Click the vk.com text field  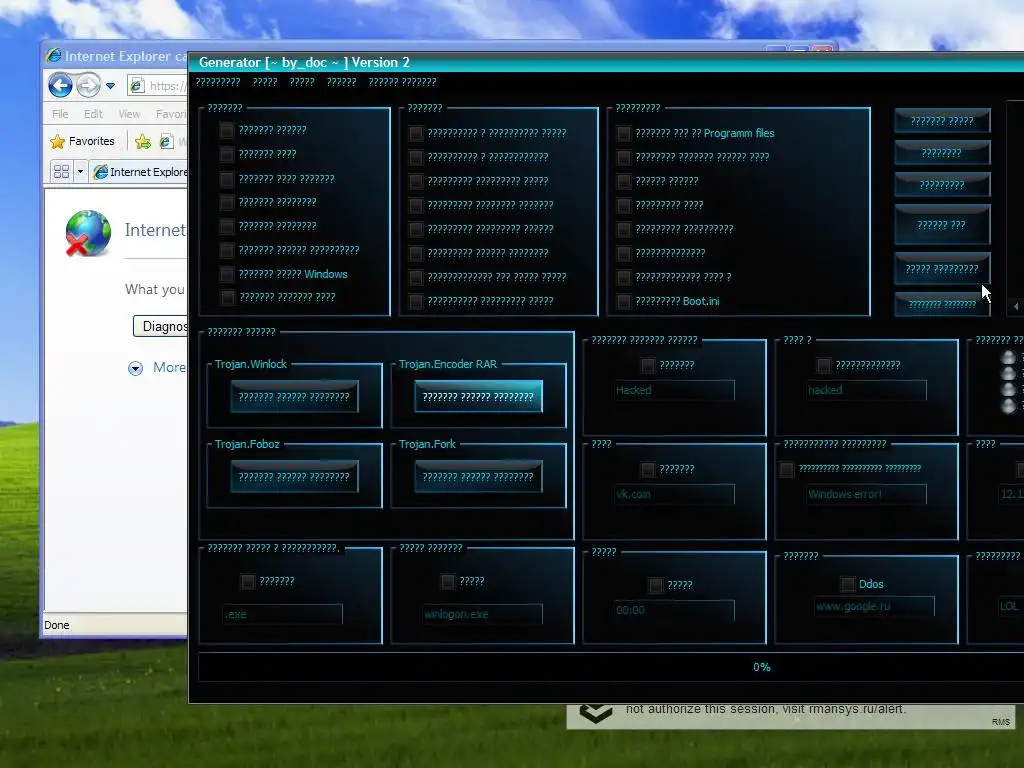(674, 494)
